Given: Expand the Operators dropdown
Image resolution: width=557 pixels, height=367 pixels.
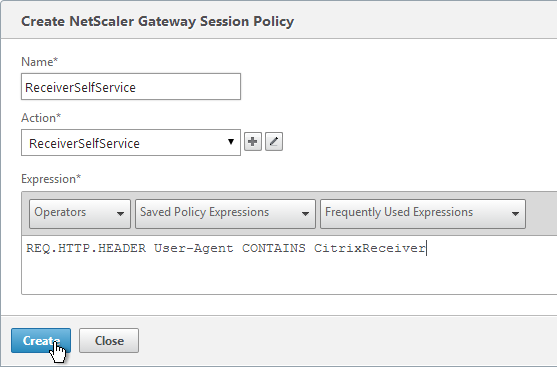Looking at the screenshot, I should click(80, 214).
